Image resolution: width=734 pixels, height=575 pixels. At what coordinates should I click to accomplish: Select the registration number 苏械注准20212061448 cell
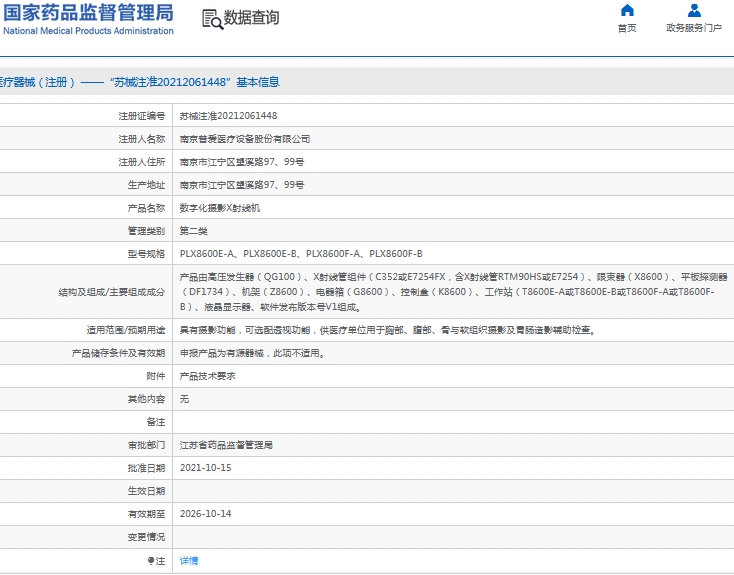pyautogui.click(x=228, y=116)
